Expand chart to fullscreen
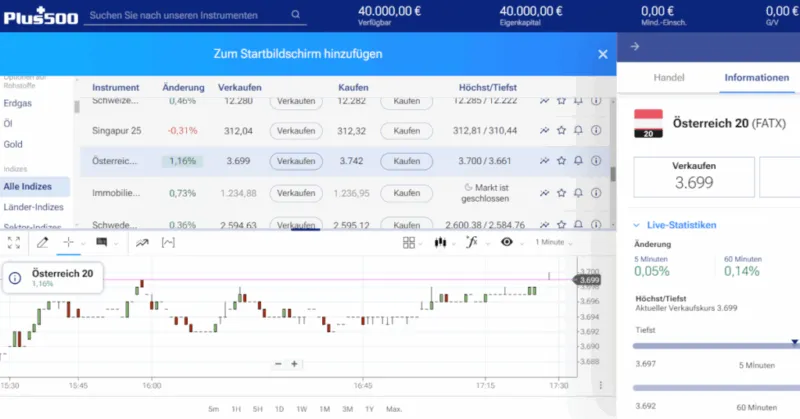Viewport: 800px width, 419px height. 14,243
